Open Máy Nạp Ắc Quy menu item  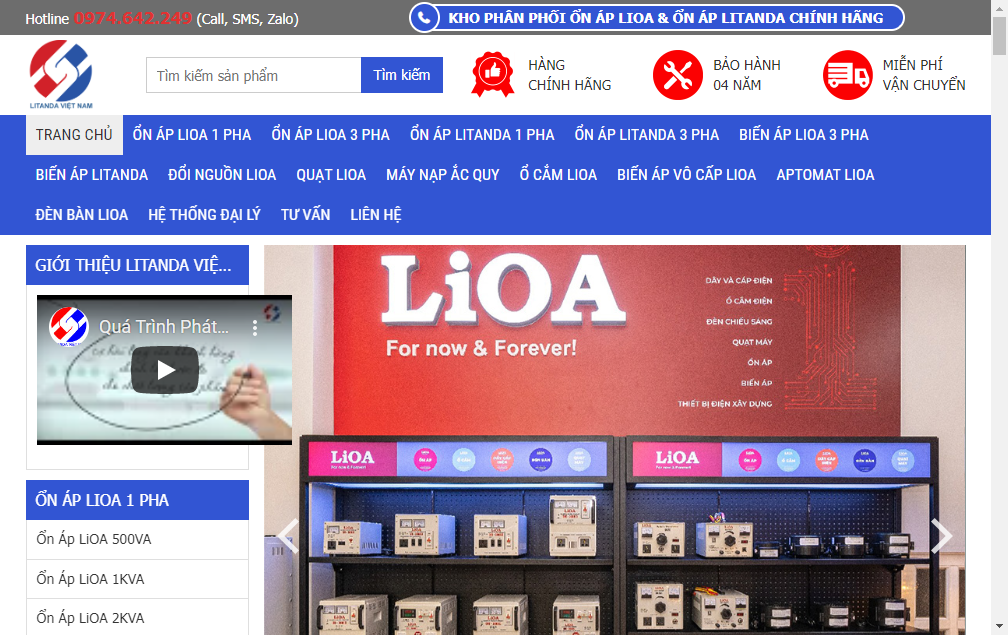point(442,175)
